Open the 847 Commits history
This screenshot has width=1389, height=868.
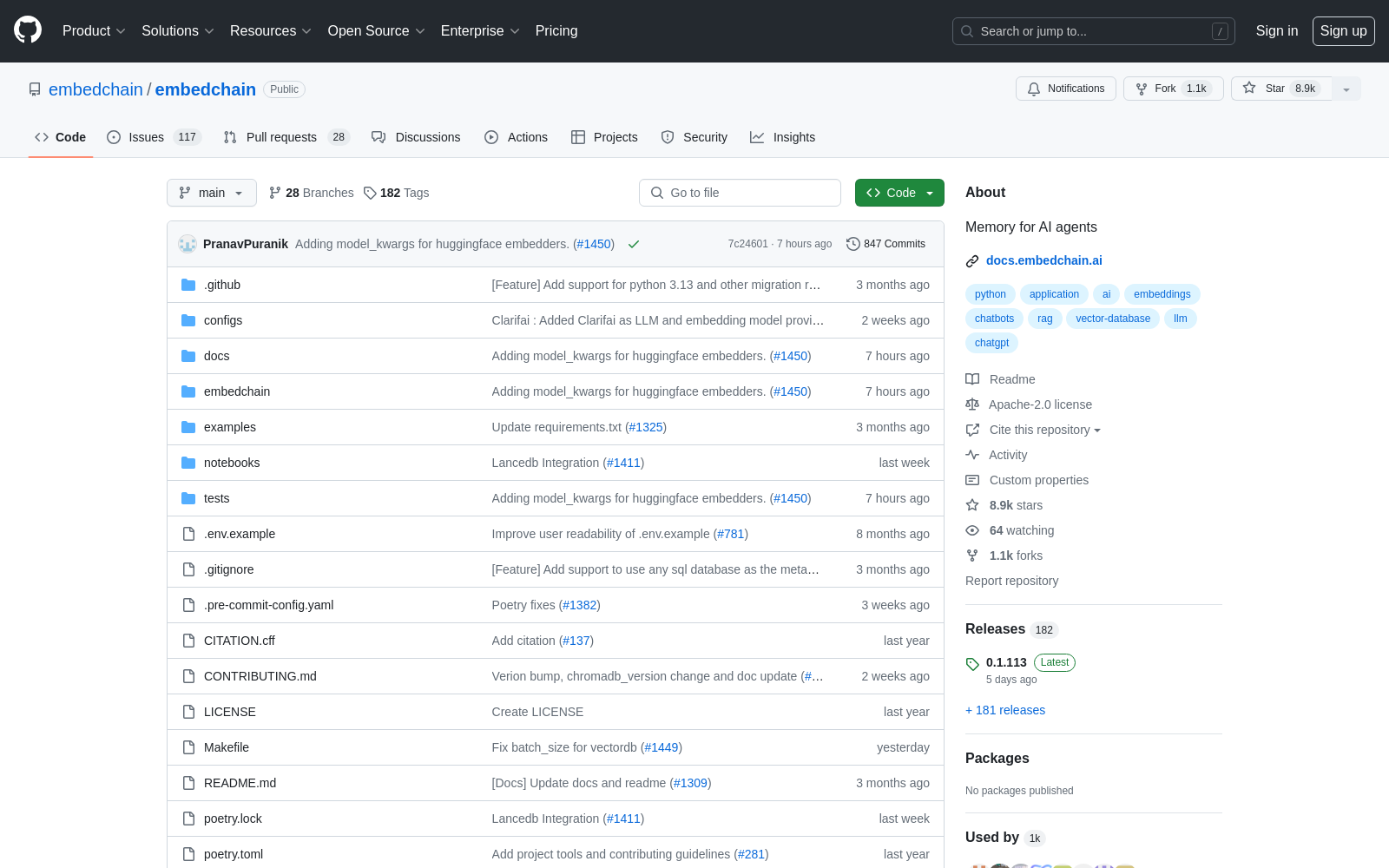[x=885, y=244]
